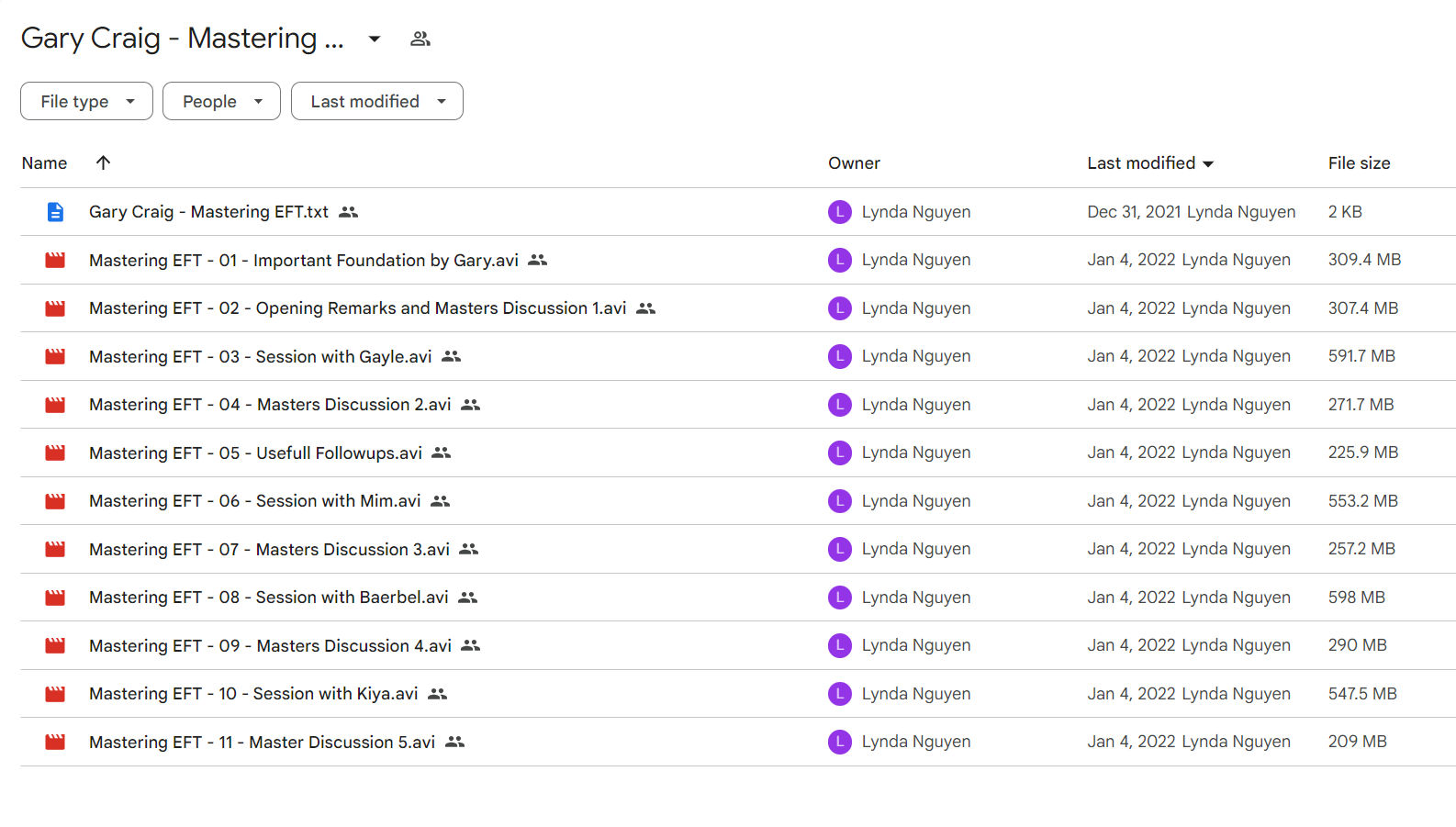Click shared icon next to 10 - Session with Kiya

tap(438, 694)
